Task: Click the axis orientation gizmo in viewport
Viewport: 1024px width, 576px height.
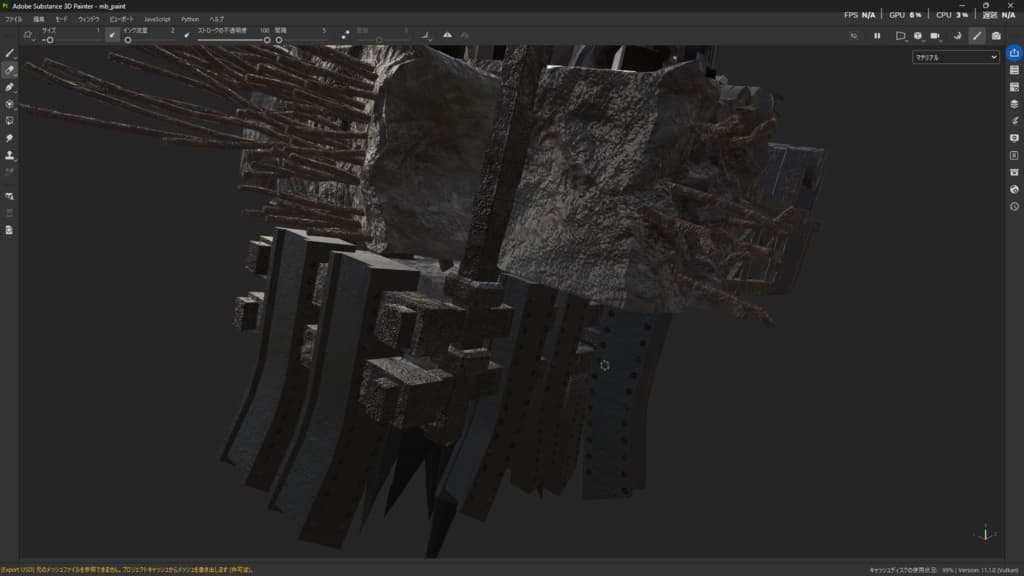Action: click(986, 533)
